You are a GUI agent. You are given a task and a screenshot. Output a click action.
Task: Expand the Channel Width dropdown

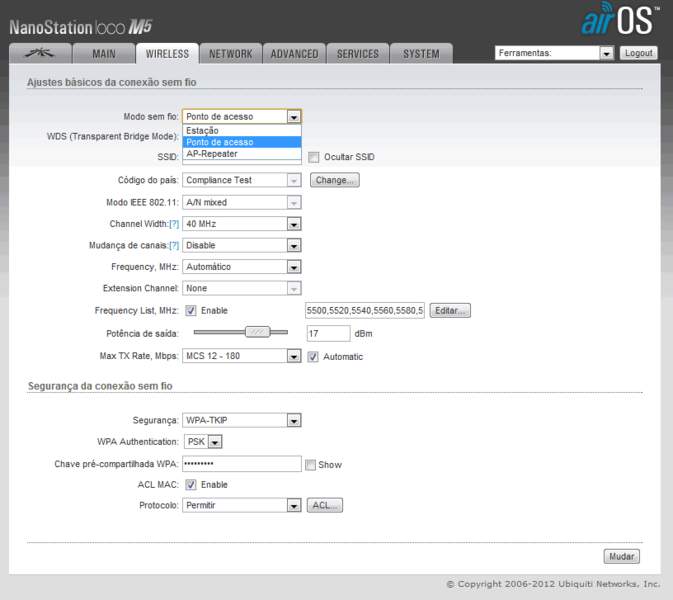click(x=242, y=224)
